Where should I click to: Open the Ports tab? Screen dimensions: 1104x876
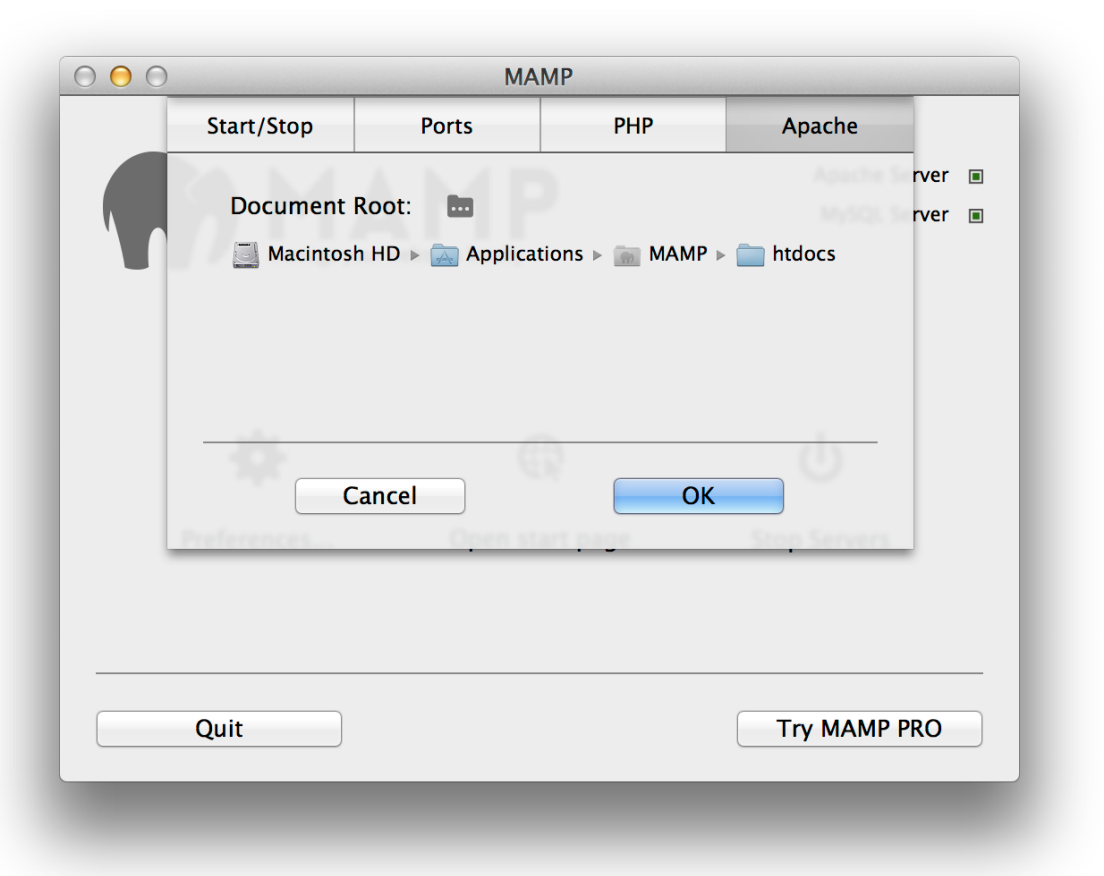(447, 125)
